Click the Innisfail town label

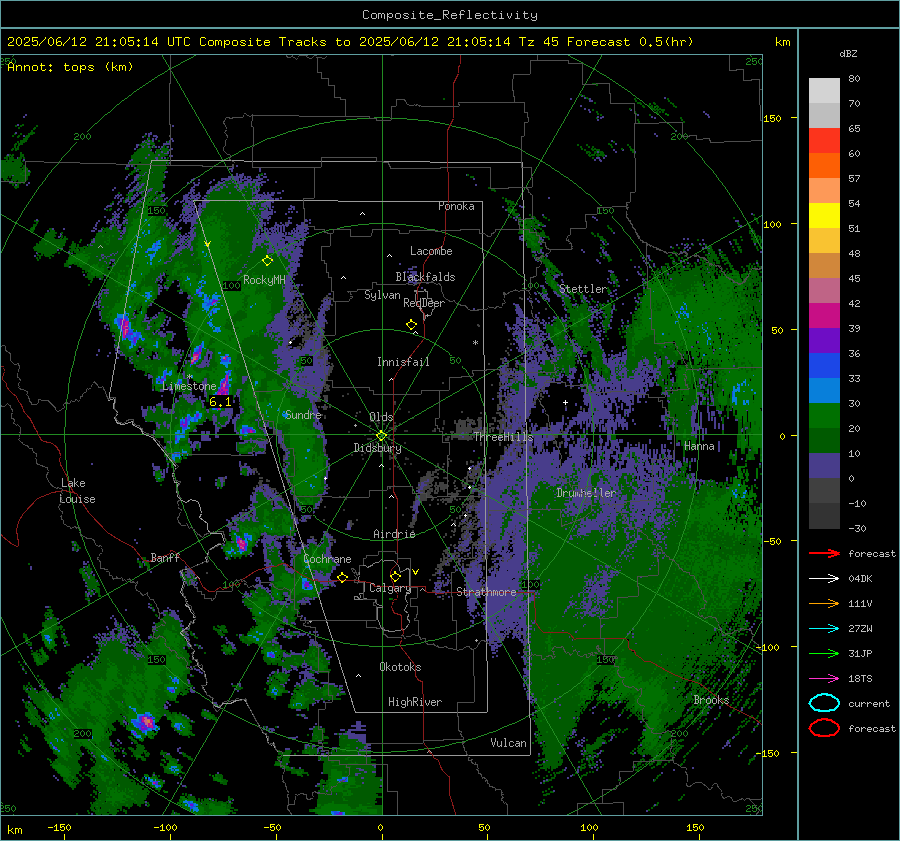tap(403, 362)
